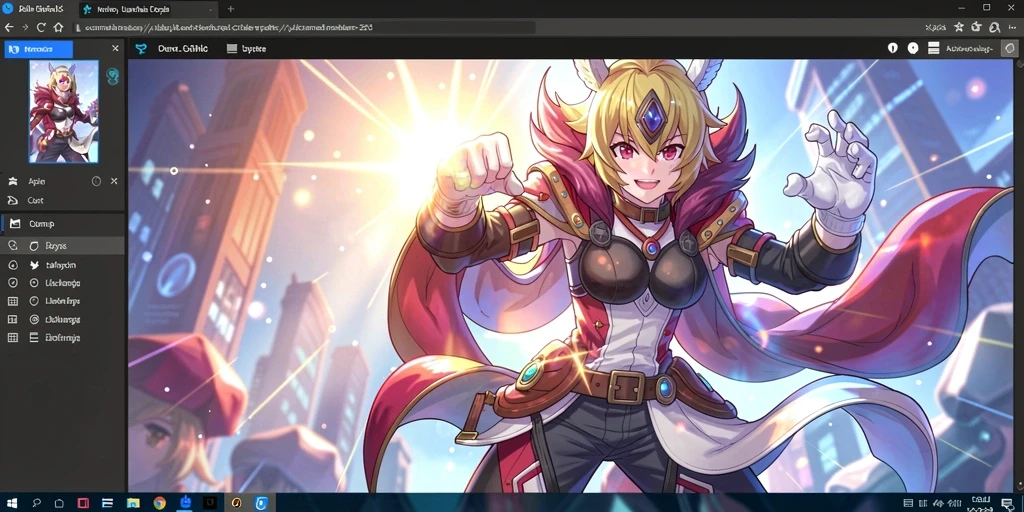This screenshot has width=1024, height=512.
Task: Open the black square app on the taskbar
Action: (211, 503)
